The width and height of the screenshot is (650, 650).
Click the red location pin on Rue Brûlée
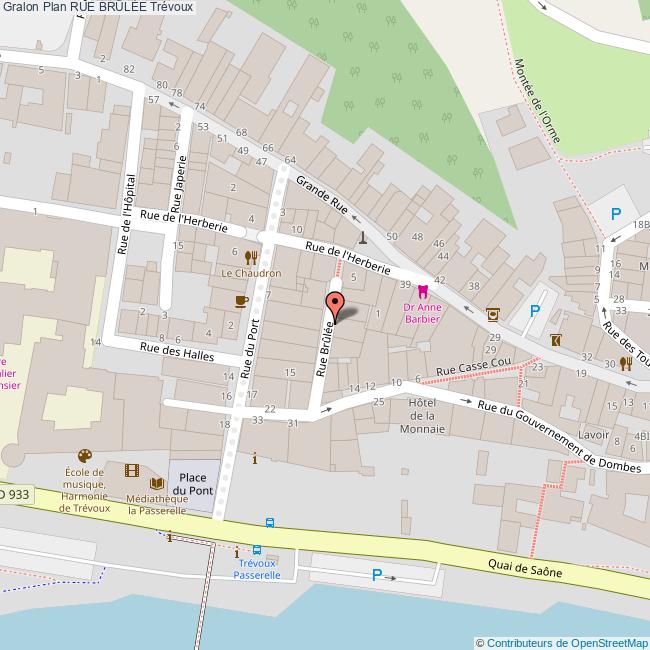point(335,307)
